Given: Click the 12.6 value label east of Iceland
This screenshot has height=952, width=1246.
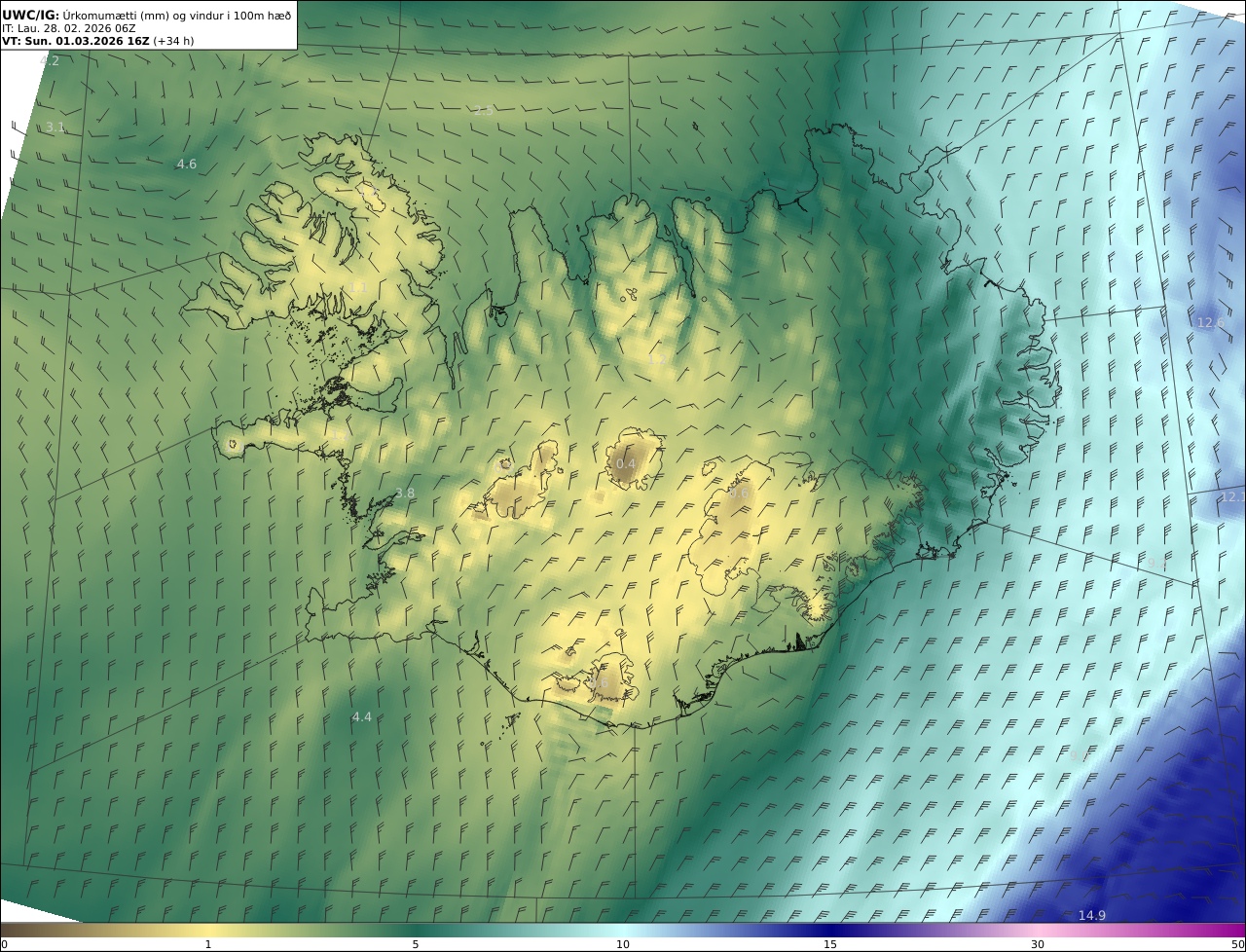Looking at the screenshot, I should [1210, 322].
